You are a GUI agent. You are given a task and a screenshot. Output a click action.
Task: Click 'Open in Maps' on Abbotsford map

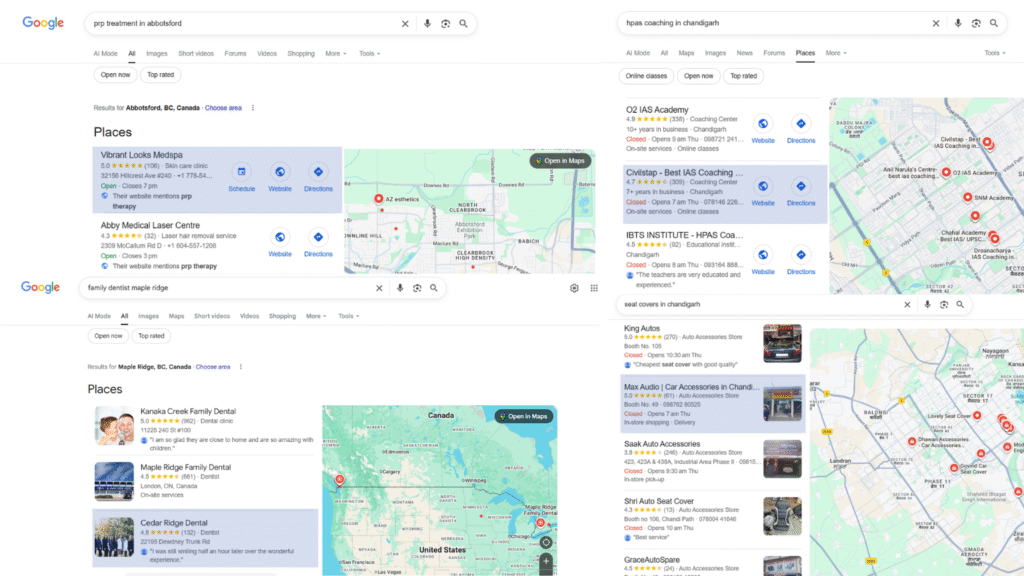point(561,161)
